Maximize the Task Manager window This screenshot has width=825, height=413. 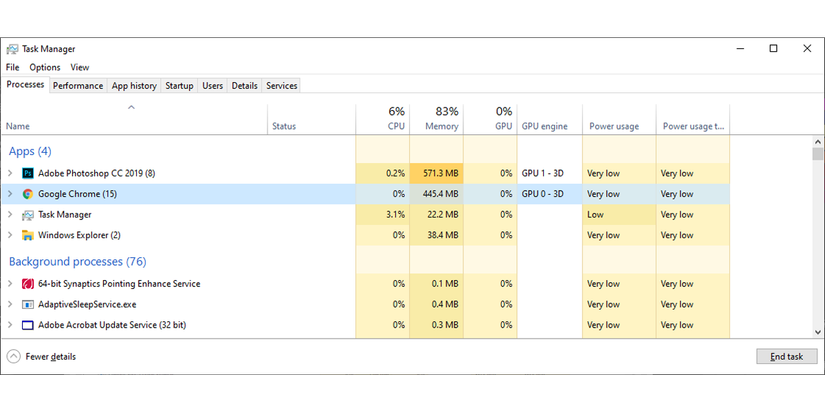point(773,48)
